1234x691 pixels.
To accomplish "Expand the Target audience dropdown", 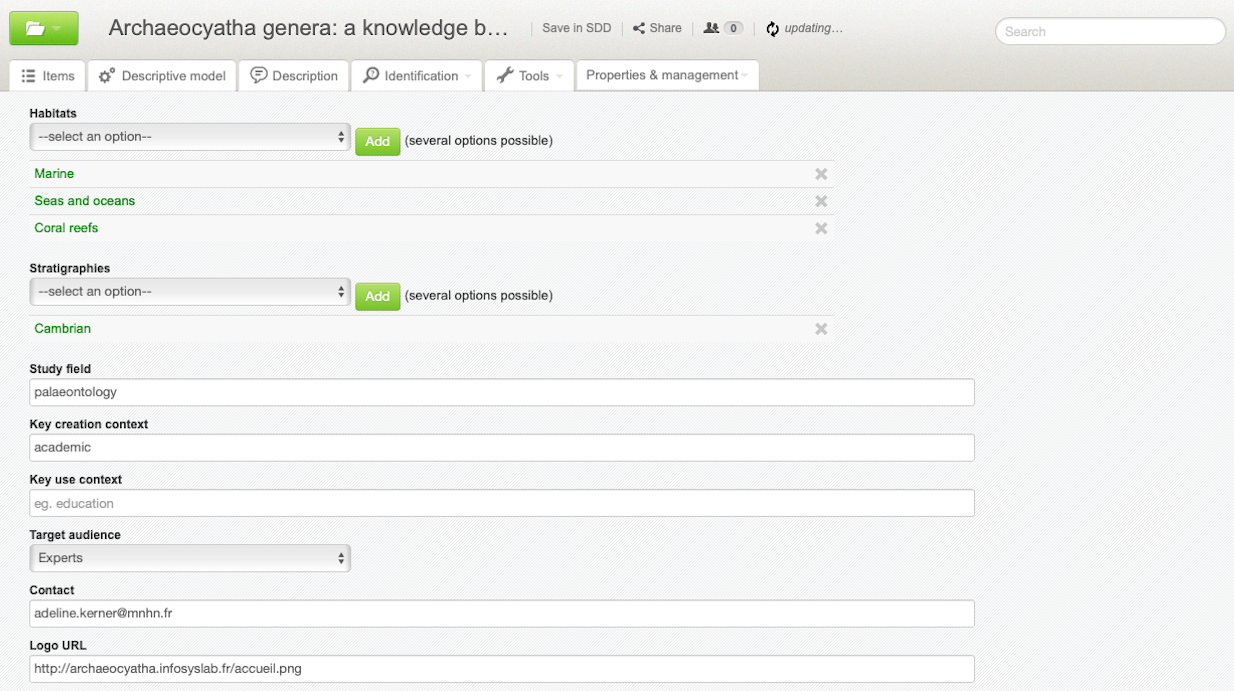I will pos(190,558).
